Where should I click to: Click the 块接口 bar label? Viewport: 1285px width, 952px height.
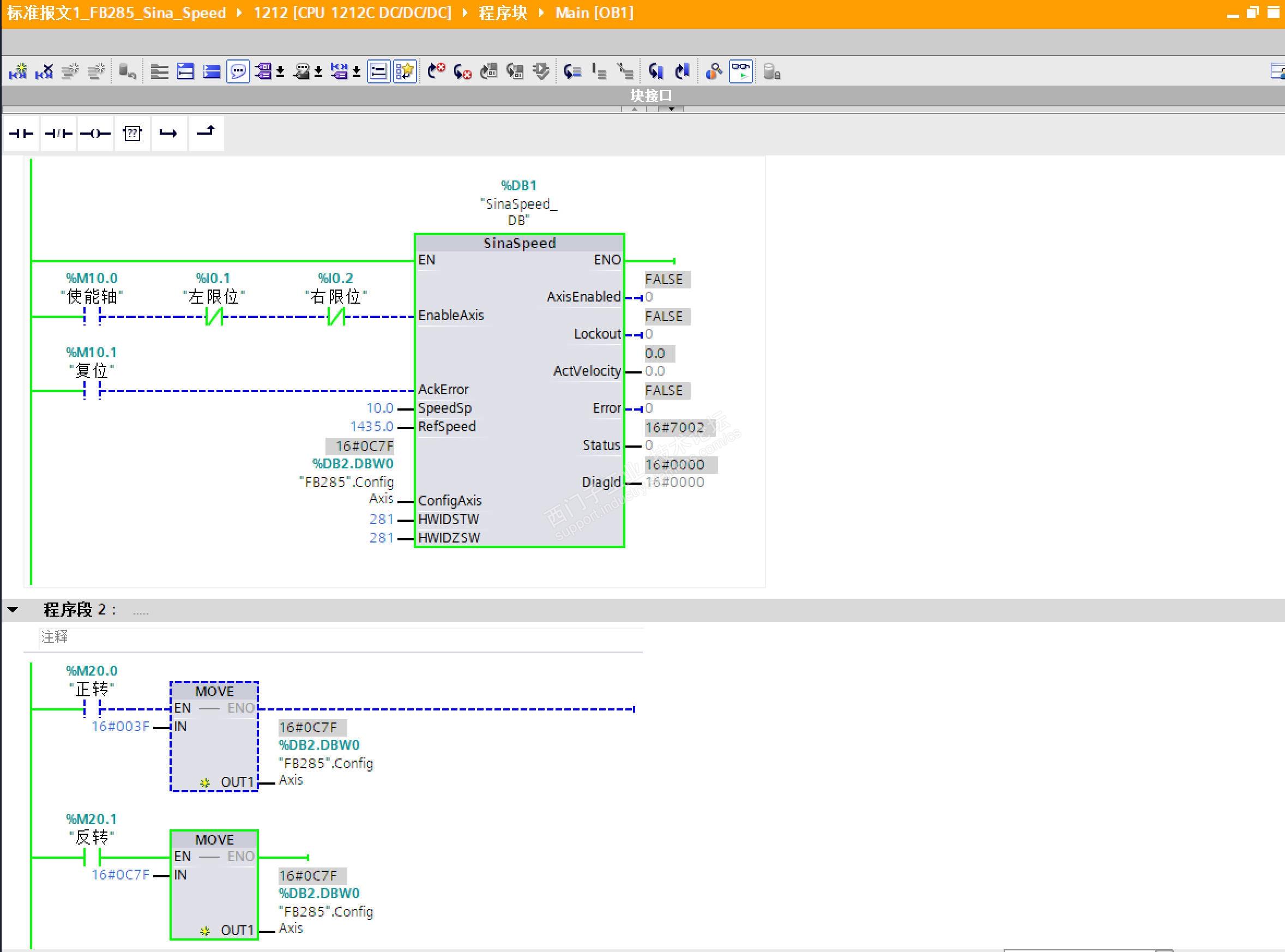[x=650, y=95]
